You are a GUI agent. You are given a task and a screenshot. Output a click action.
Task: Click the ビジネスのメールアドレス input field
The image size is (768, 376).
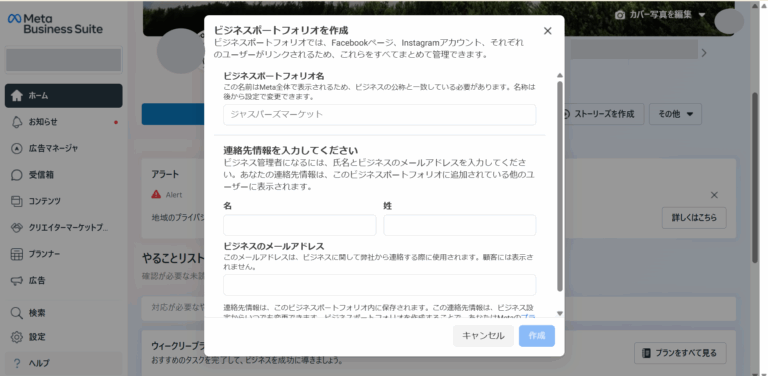click(380, 285)
